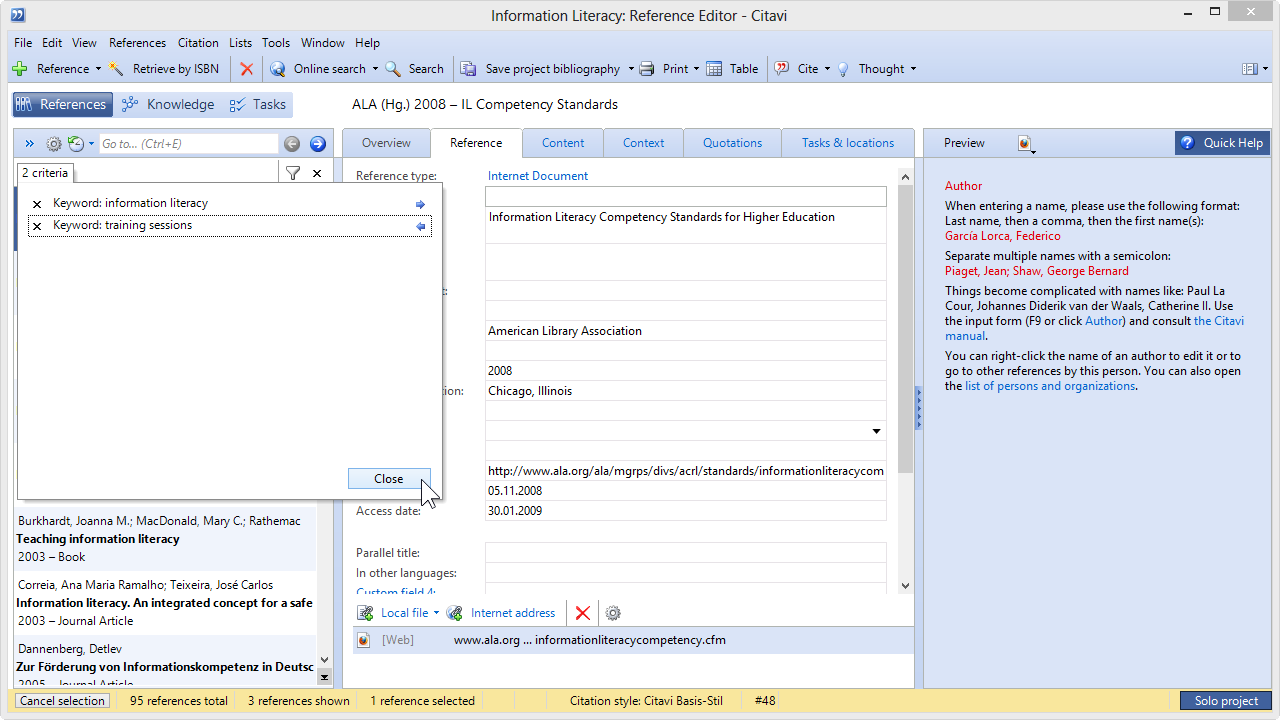Open the Lists menu
This screenshot has height=720, width=1280.
(240, 43)
